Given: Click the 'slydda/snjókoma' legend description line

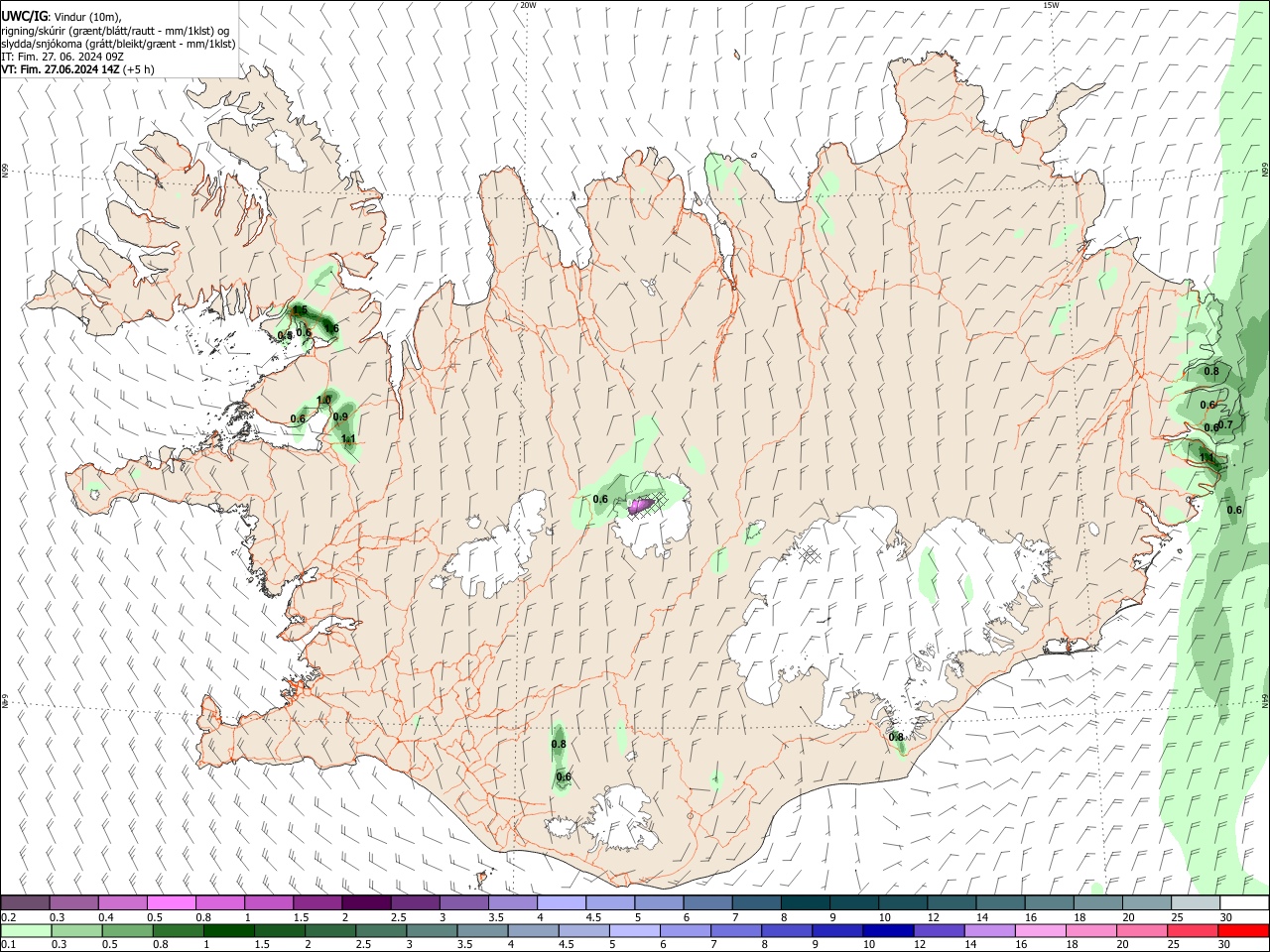Looking at the screenshot, I should pyautogui.click(x=118, y=44).
